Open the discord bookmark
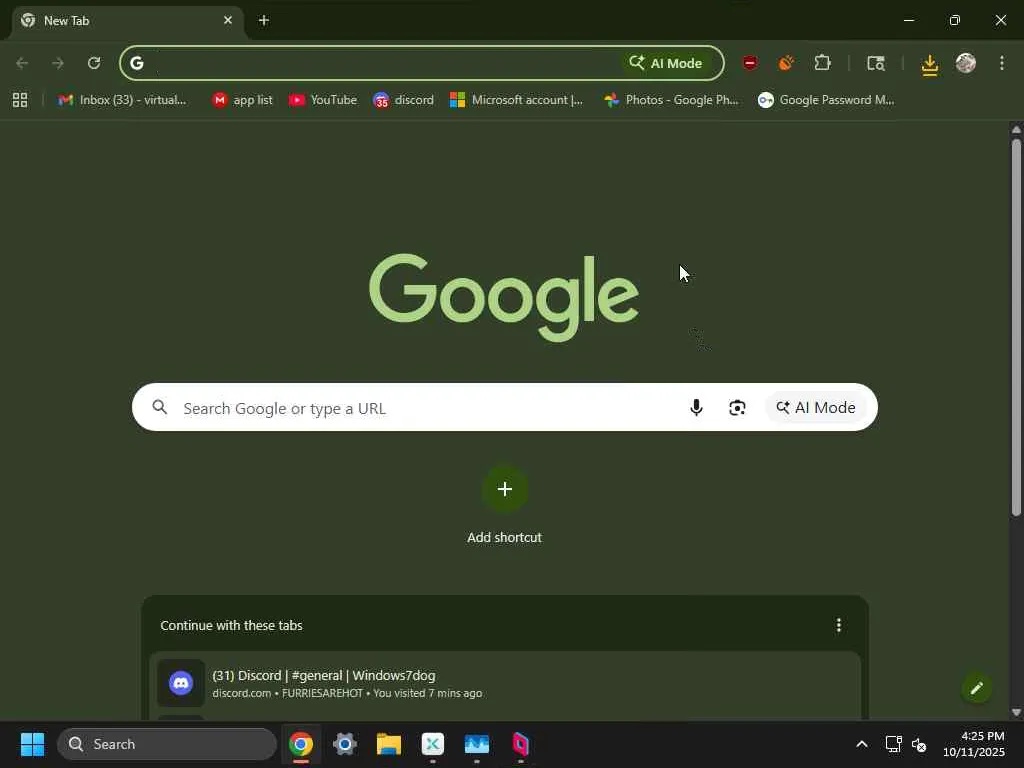1024x768 pixels. coord(403,100)
